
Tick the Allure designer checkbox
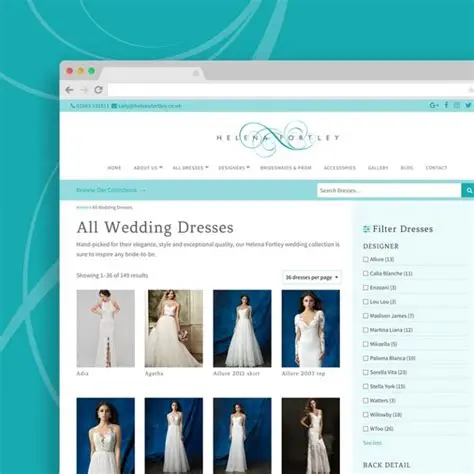[366, 259]
